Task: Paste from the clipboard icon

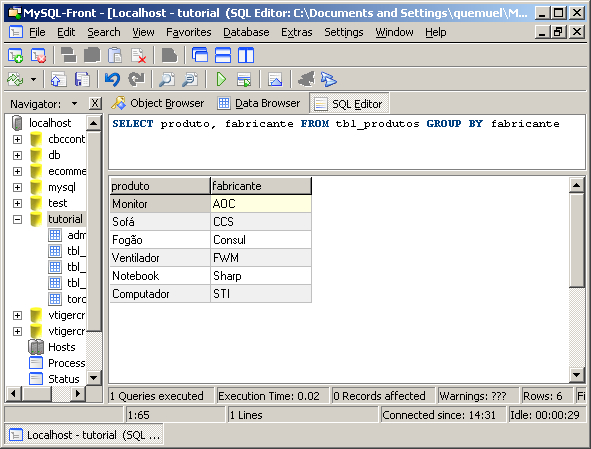Action: pos(115,55)
